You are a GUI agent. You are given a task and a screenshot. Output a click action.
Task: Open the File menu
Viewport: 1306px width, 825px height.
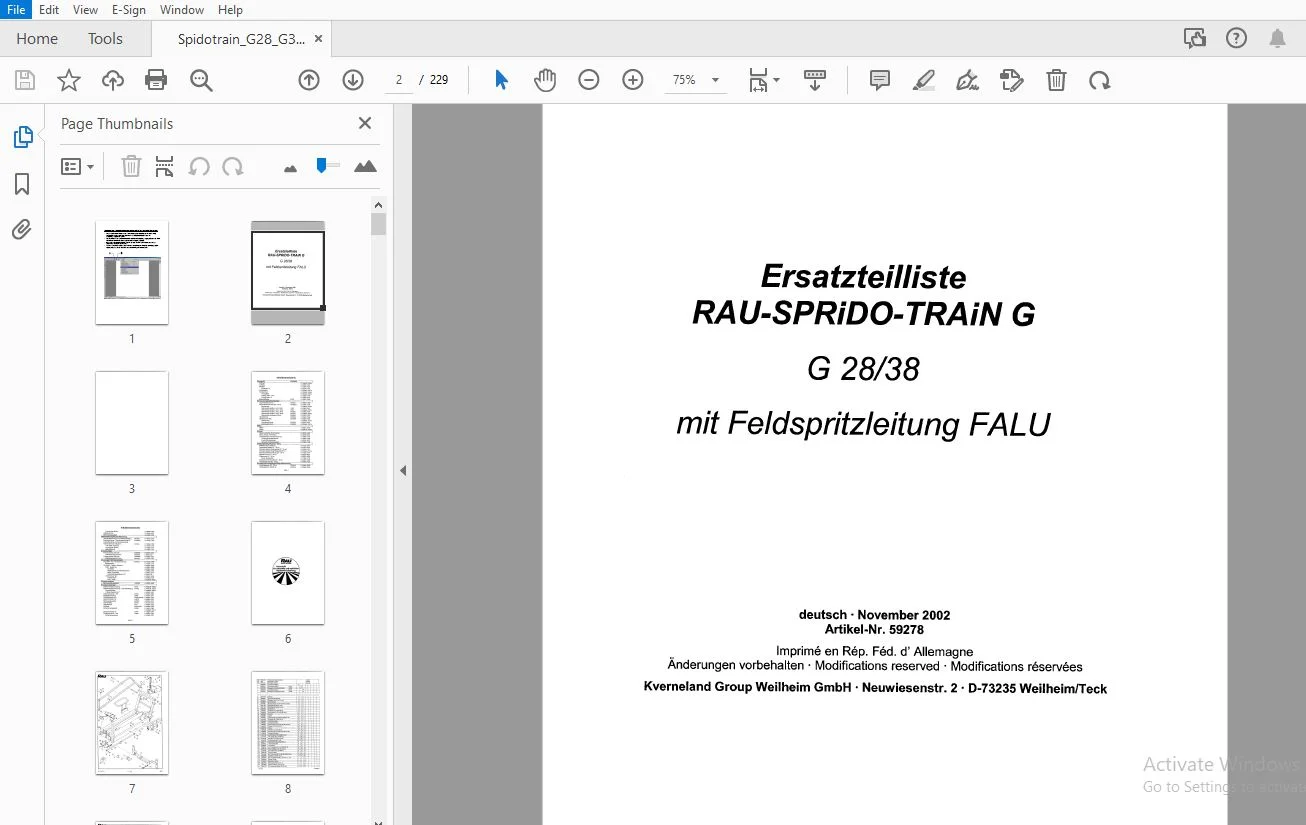pyautogui.click(x=16, y=9)
